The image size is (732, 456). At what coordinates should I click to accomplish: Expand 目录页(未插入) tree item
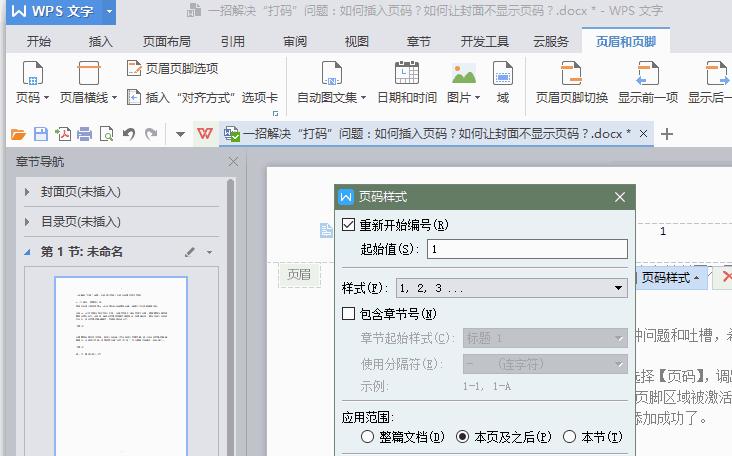point(27,222)
